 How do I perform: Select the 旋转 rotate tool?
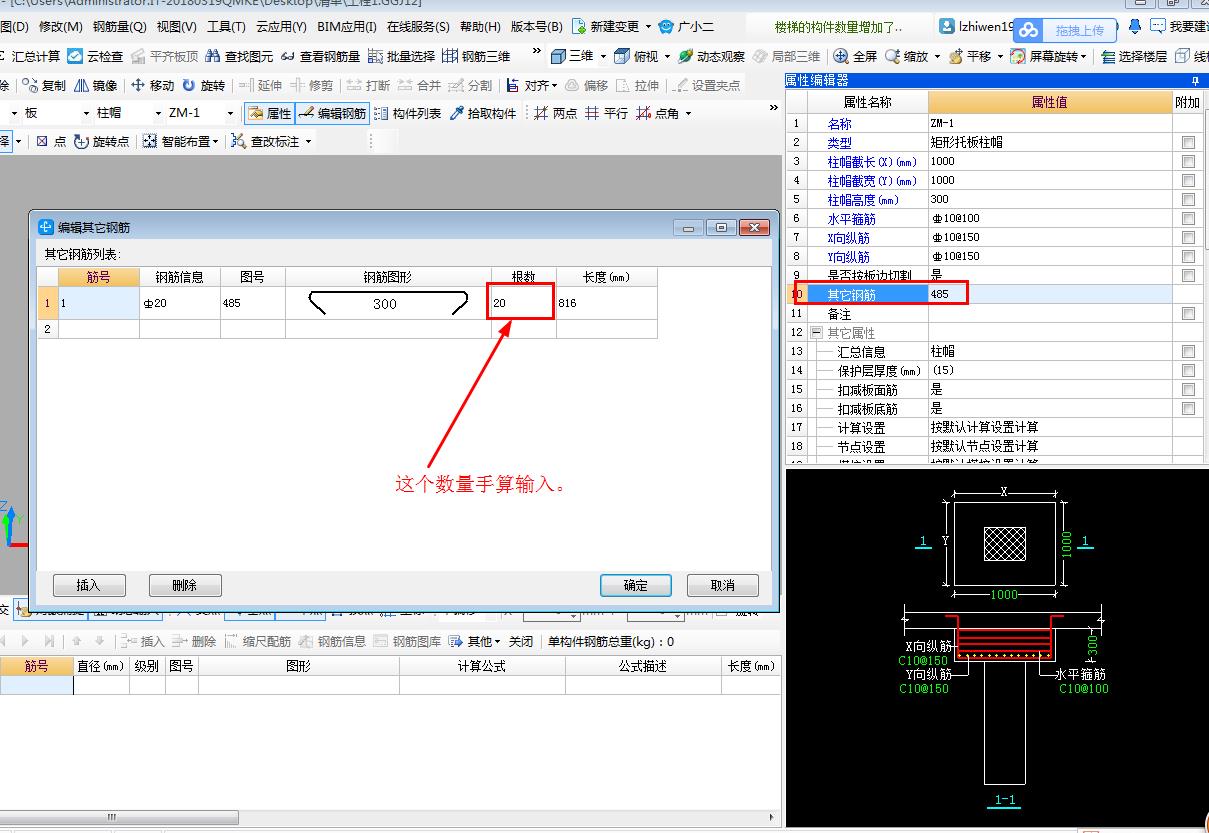[x=204, y=86]
